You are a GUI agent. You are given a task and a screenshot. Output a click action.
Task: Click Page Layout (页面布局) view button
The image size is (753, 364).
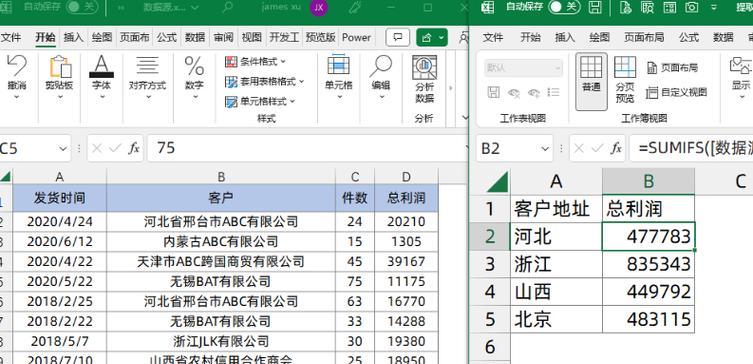[672, 68]
